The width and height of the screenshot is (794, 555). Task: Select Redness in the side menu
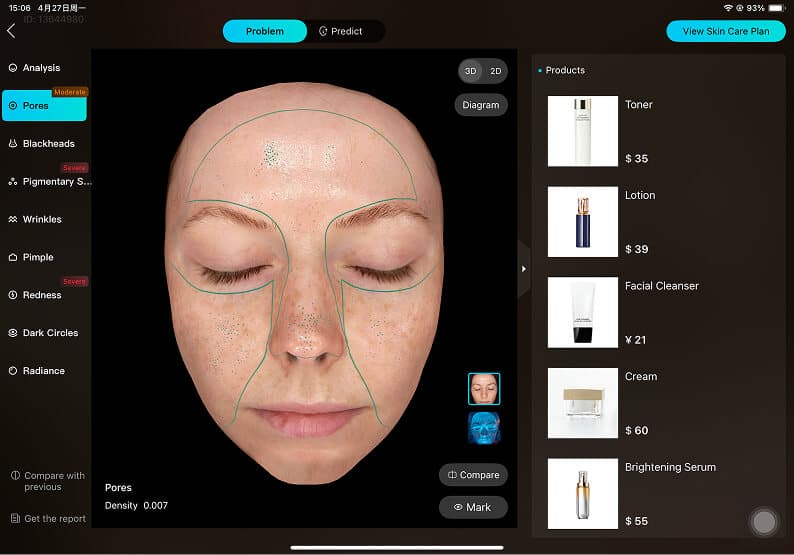coord(44,295)
